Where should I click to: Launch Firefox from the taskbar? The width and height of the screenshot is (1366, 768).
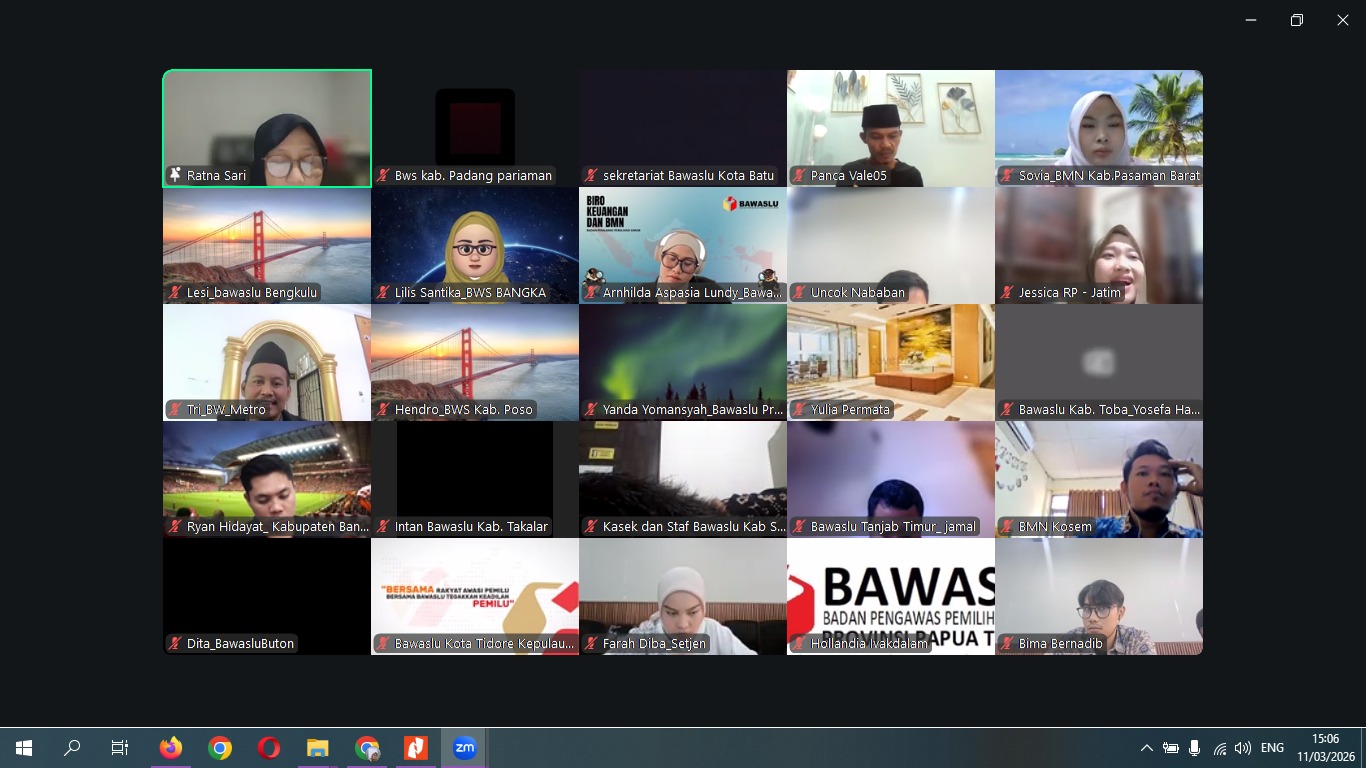pos(170,747)
